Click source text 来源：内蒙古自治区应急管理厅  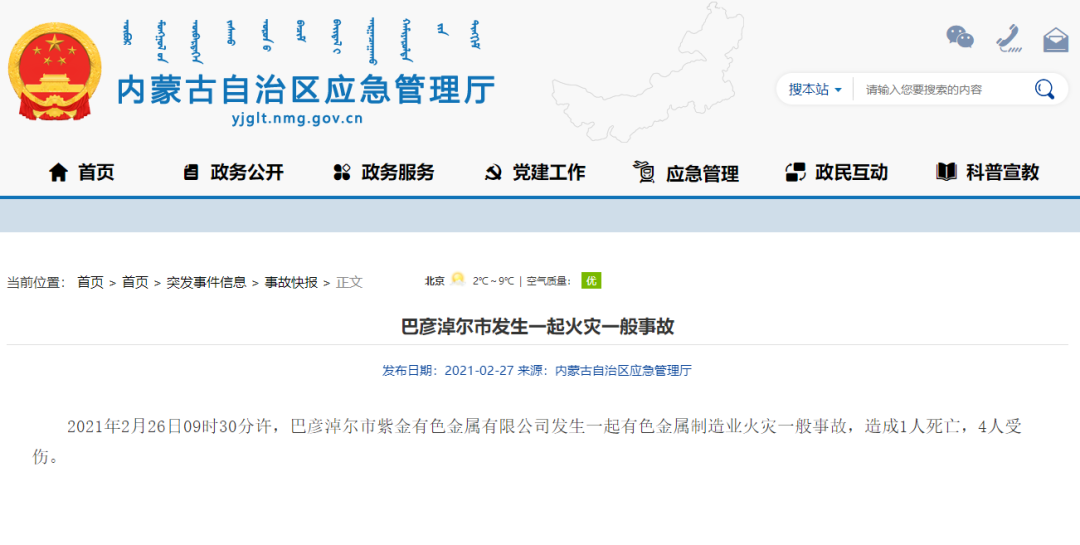[x=605, y=371]
